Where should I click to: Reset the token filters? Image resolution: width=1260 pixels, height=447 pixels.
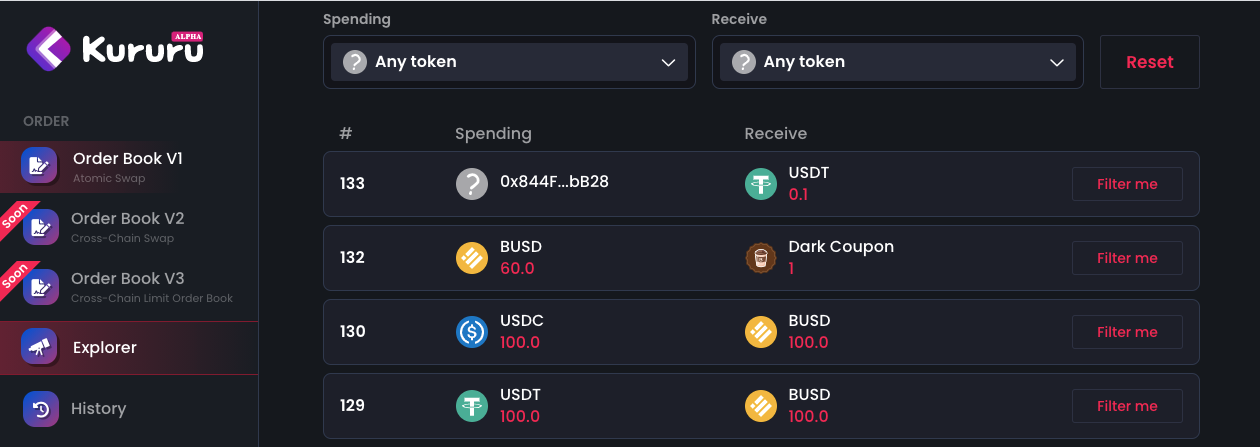coord(1150,62)
